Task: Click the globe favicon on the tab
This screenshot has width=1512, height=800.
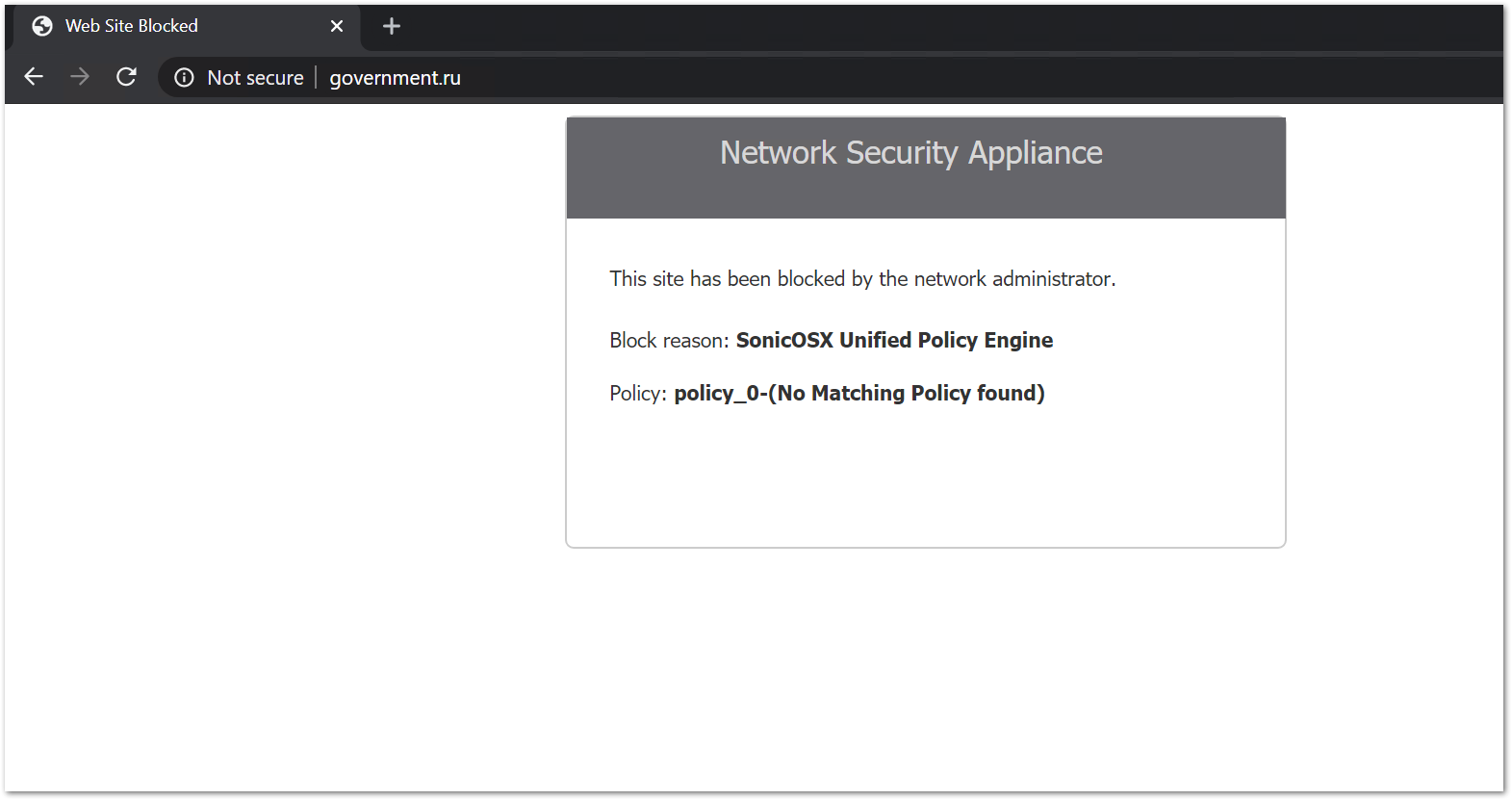Action: tap(42, 26)
